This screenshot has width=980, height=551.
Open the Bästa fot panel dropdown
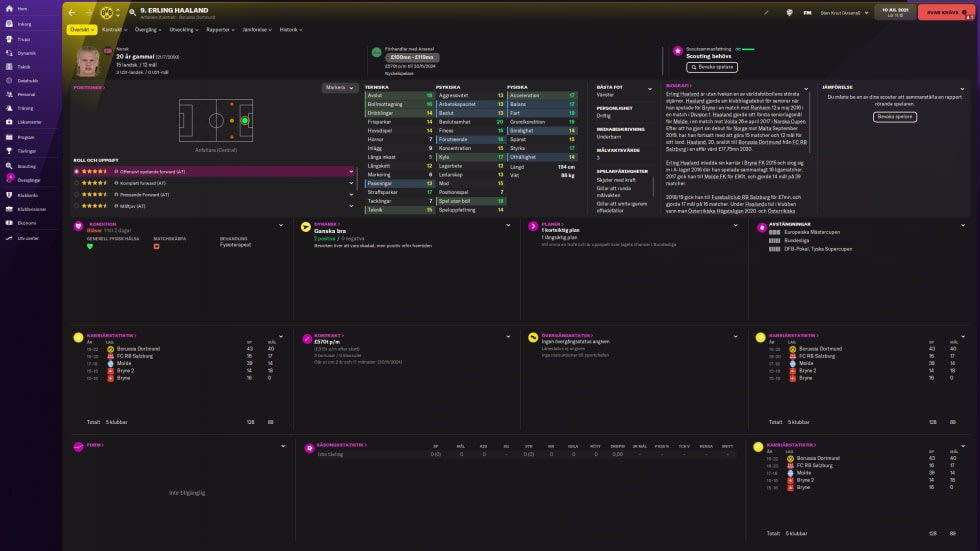click(x=649, y=89)
